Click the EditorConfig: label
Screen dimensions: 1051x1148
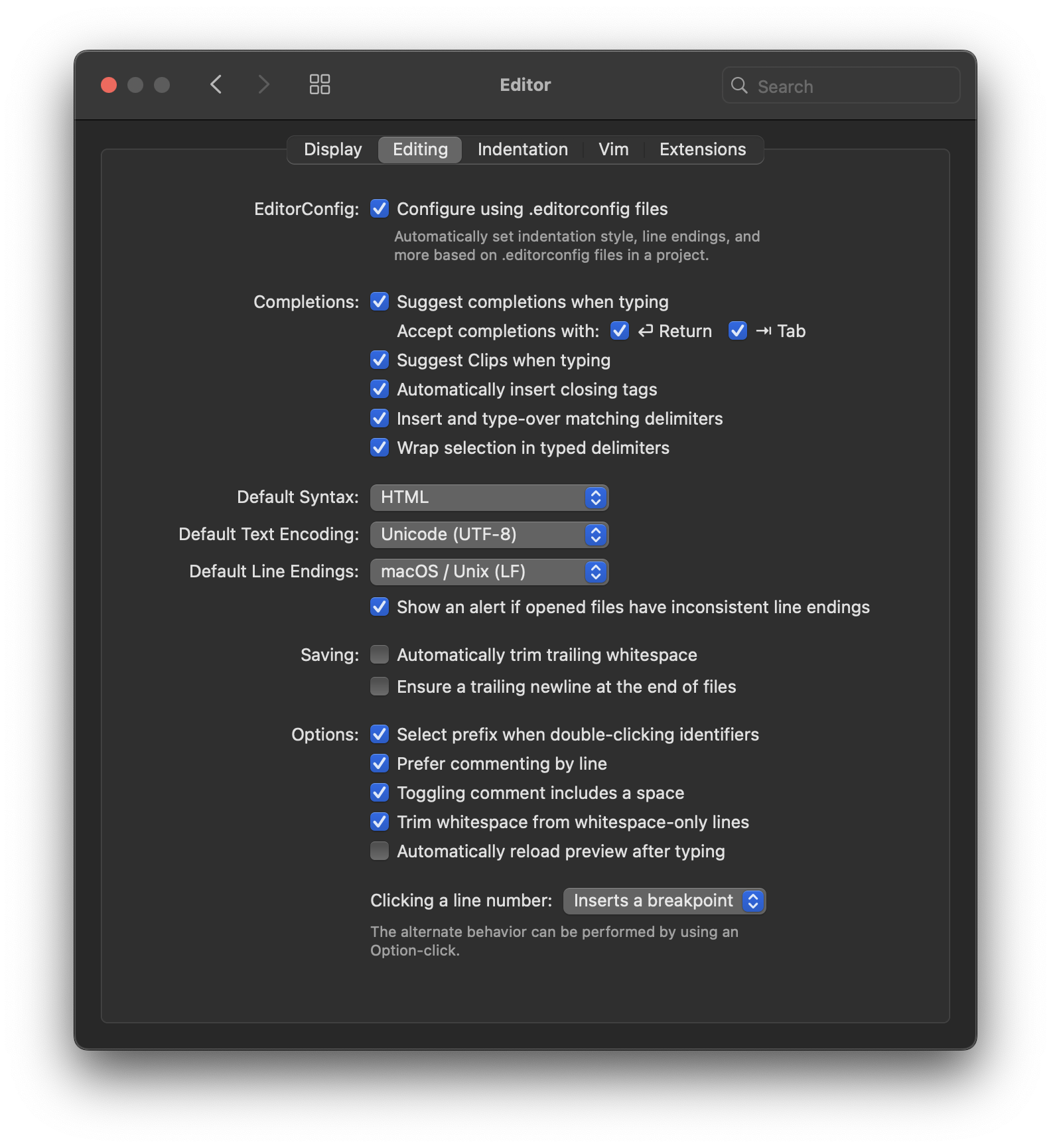(307, 209)
